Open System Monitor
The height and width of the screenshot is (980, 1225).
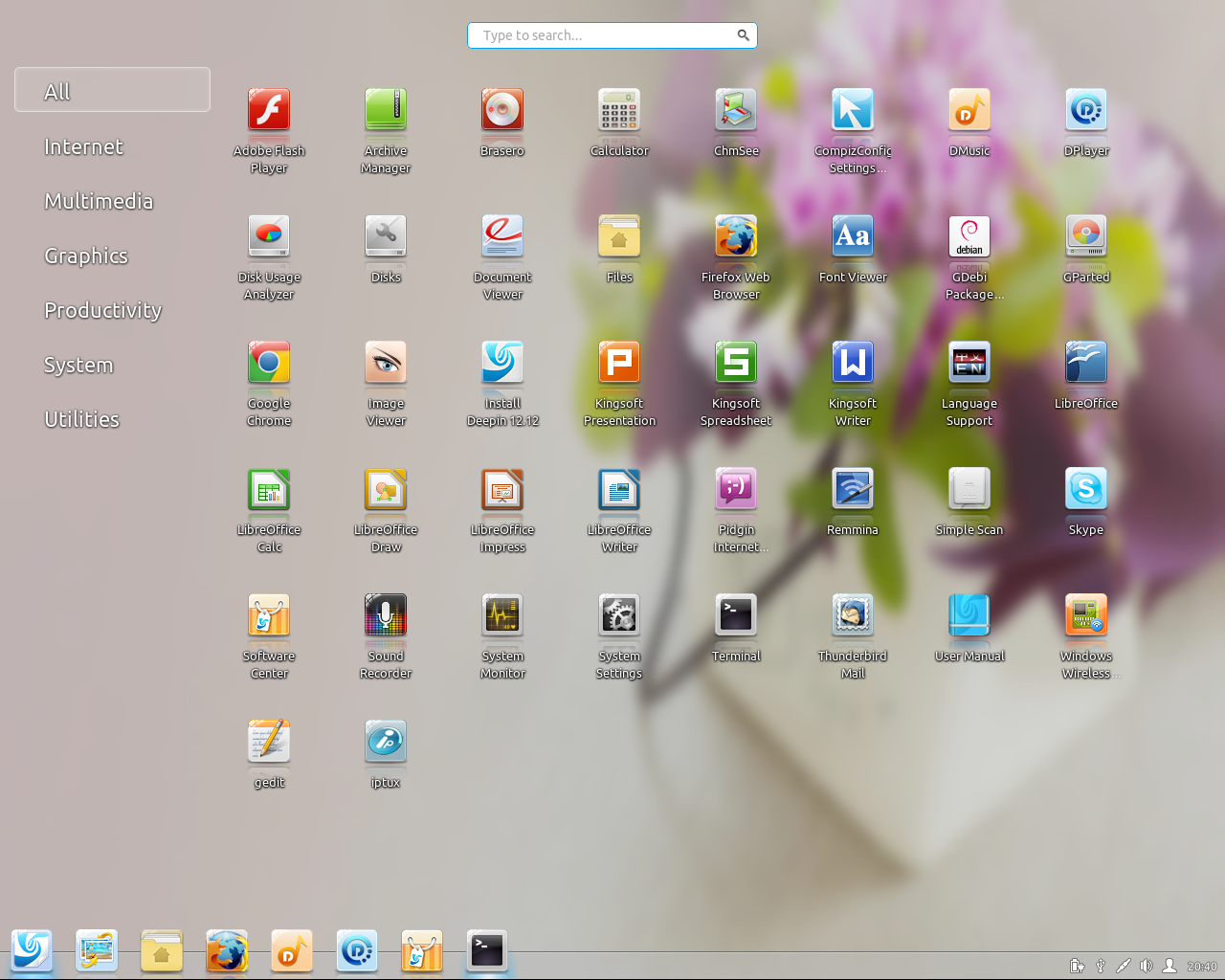coord(502,614)
